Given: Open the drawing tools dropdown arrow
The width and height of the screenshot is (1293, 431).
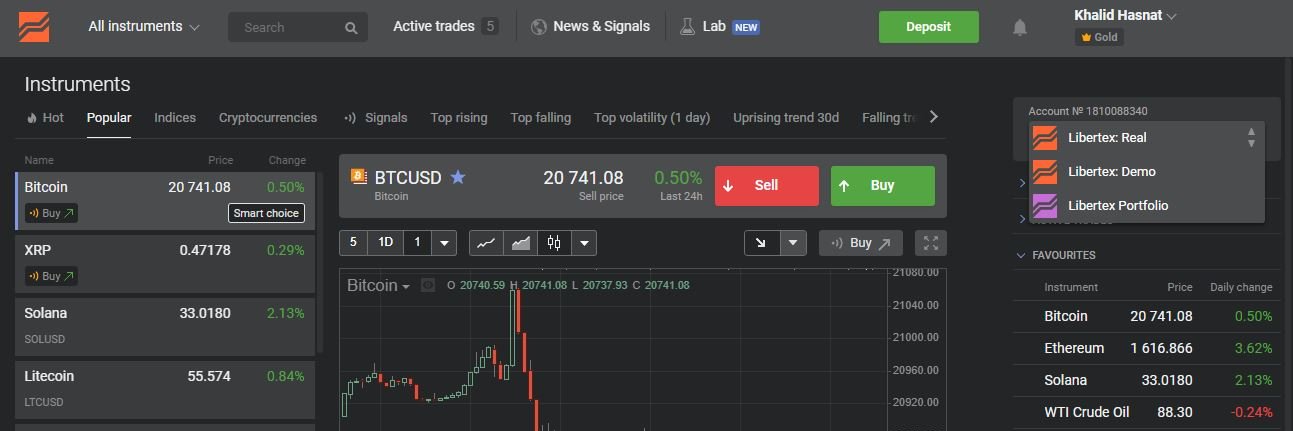Looking at the screenshot, I should tap(793, 243).
